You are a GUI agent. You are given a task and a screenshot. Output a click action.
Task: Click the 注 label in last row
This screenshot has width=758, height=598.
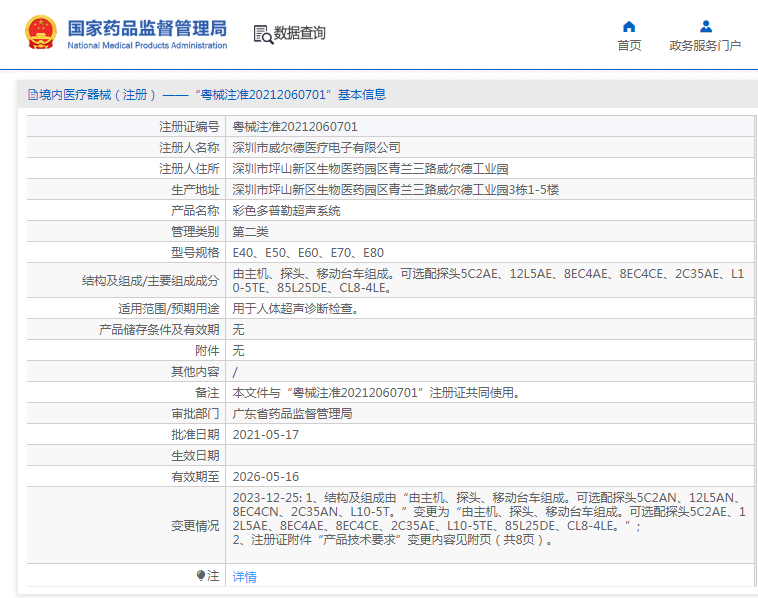213,575
